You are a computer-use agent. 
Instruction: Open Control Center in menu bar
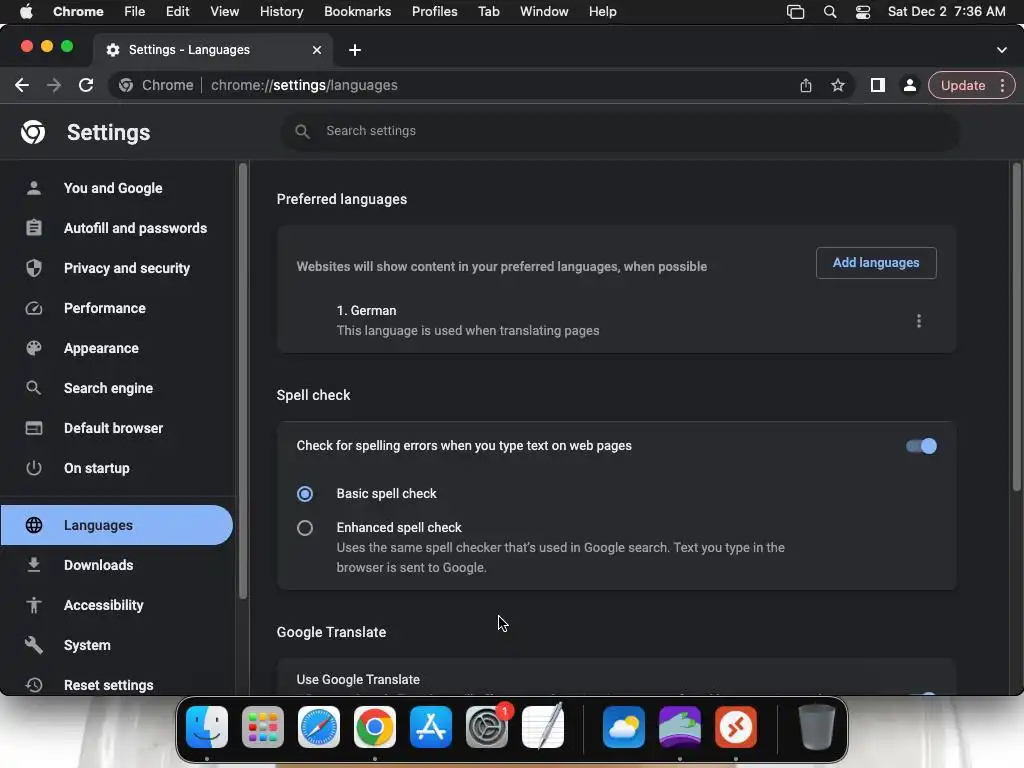[863, 12]
